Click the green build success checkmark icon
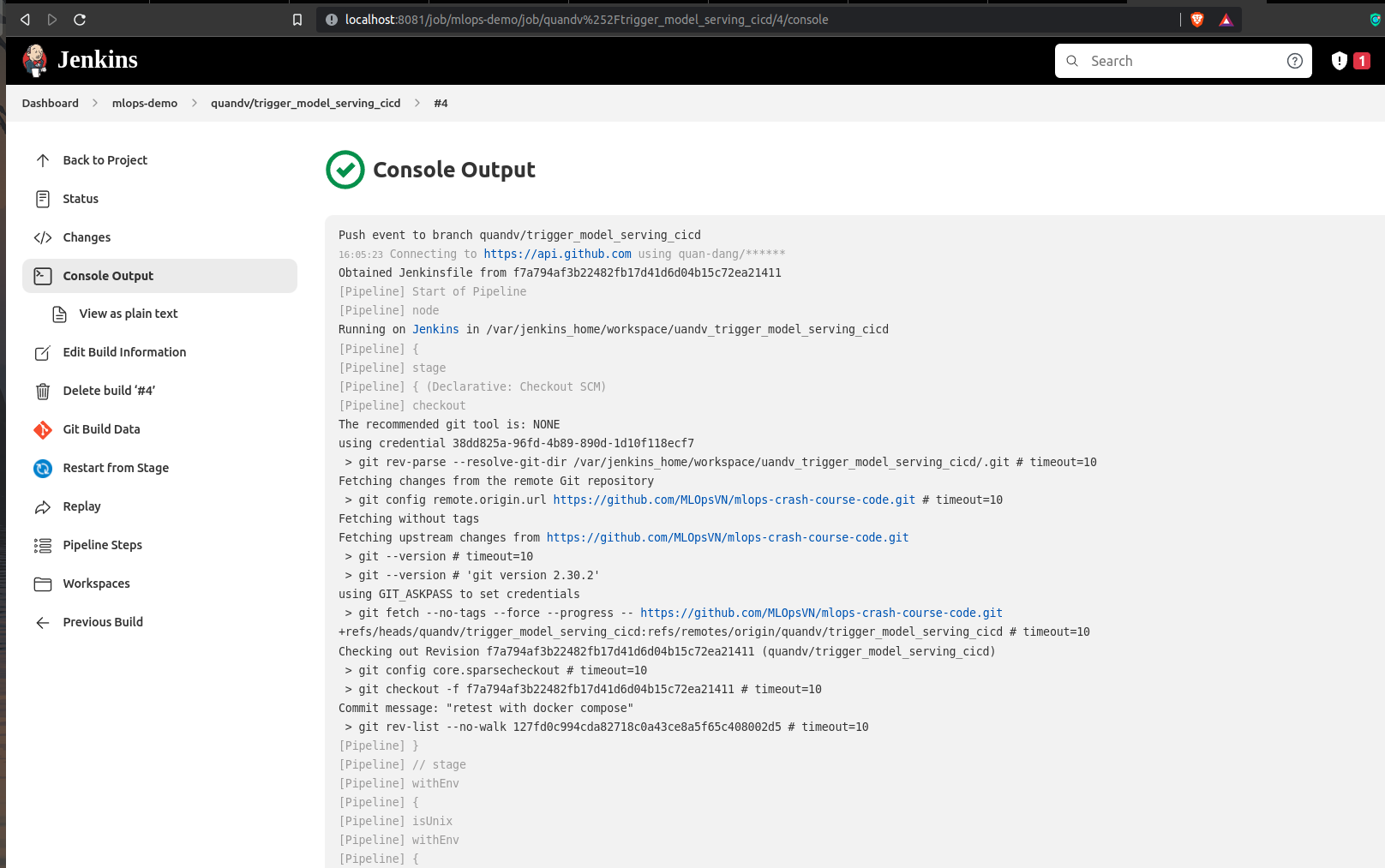 [x=345, y=170]
